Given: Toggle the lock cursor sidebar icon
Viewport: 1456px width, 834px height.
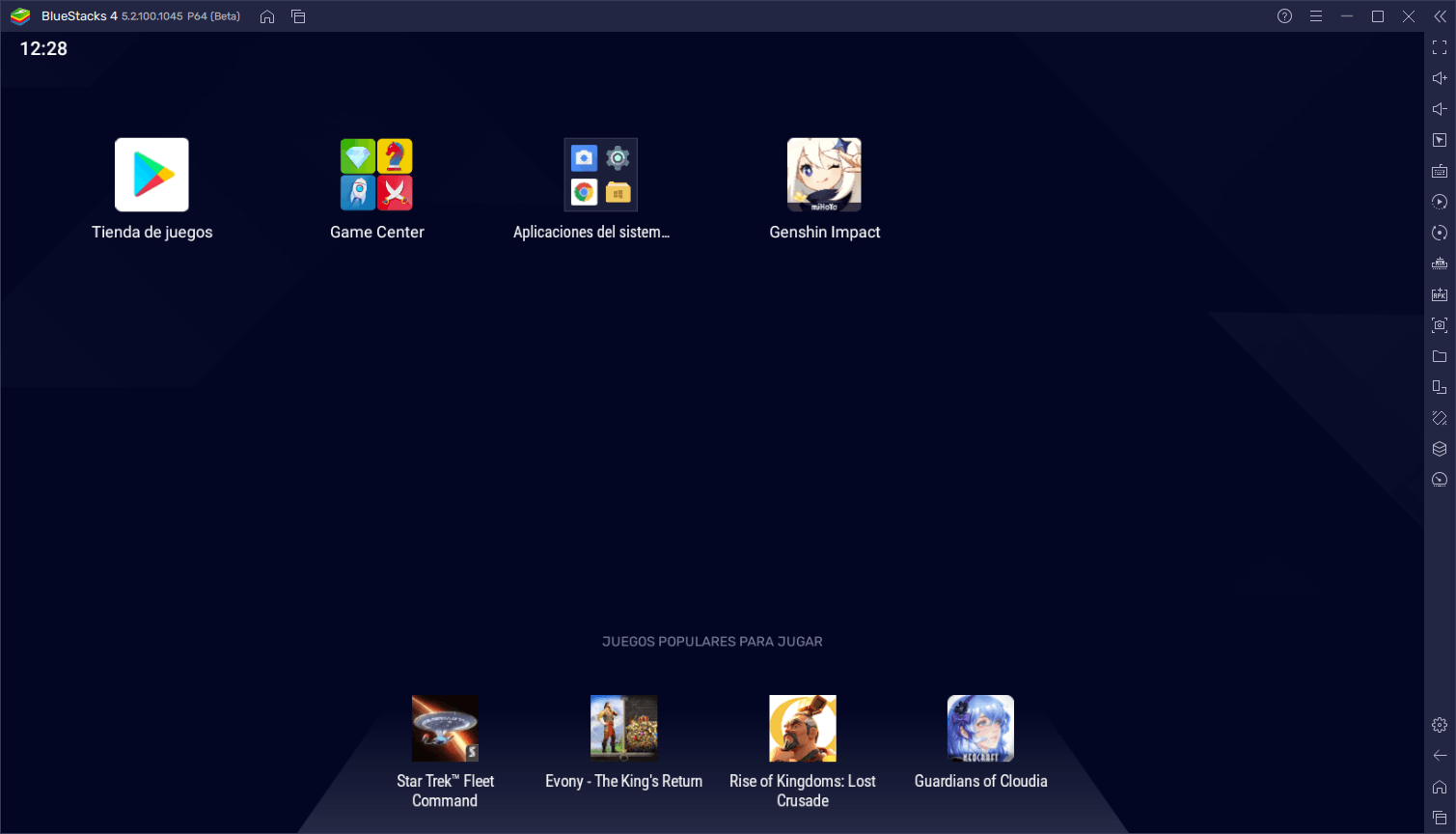Looking at the screenshot, I should click(x=1440, y=140).
